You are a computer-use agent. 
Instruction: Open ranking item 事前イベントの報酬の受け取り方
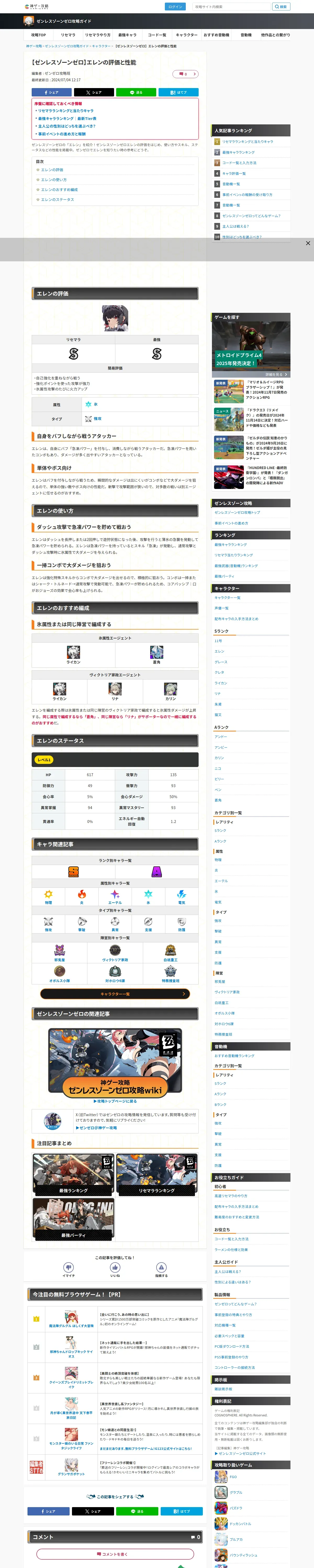coord(247,195)
